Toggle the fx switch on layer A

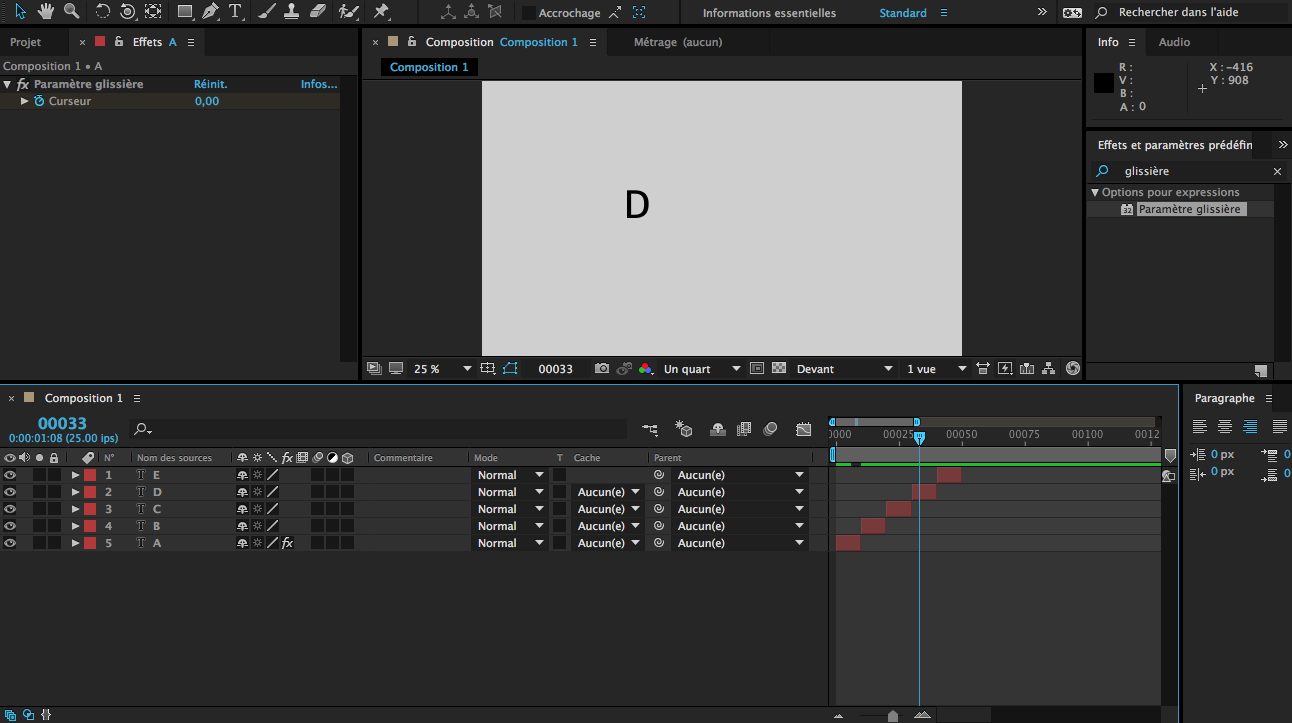[x=287, y=543]
